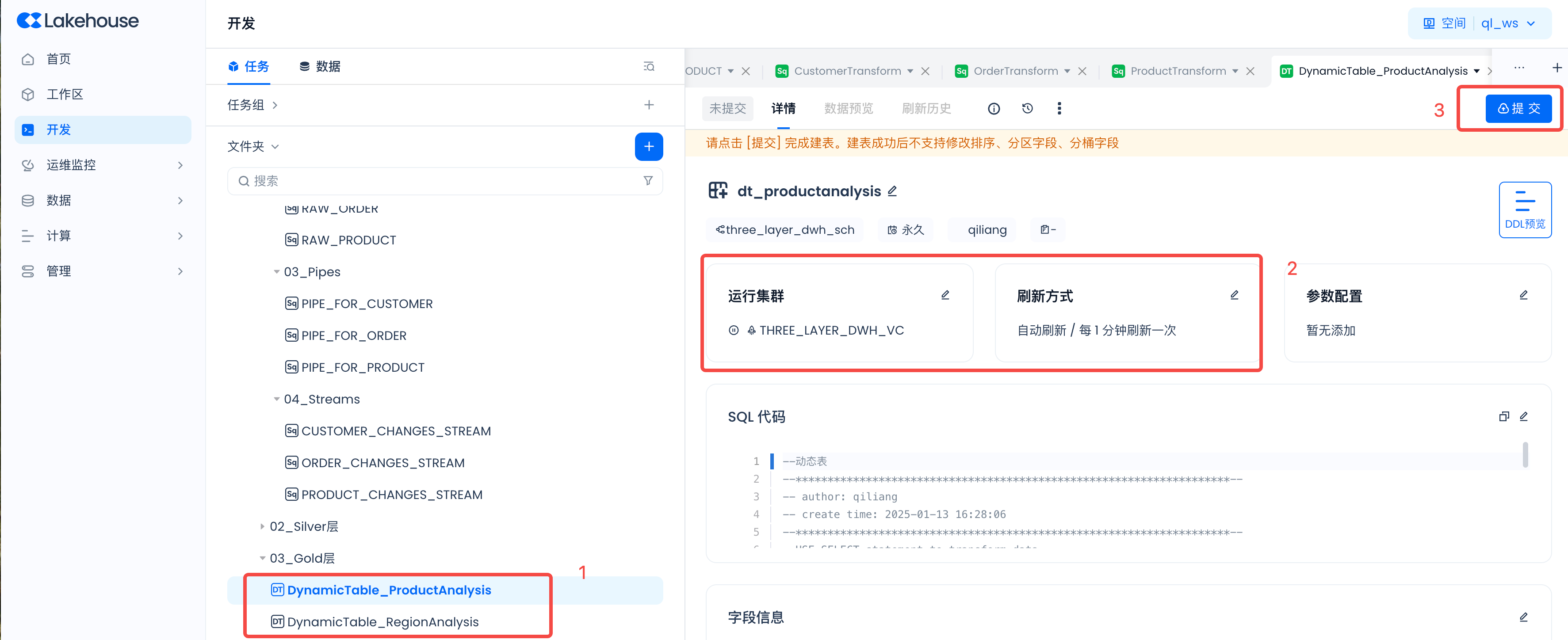Open the three-dot more options menu
This screenshot has height=640, width=1568.
click(1059, 108)
